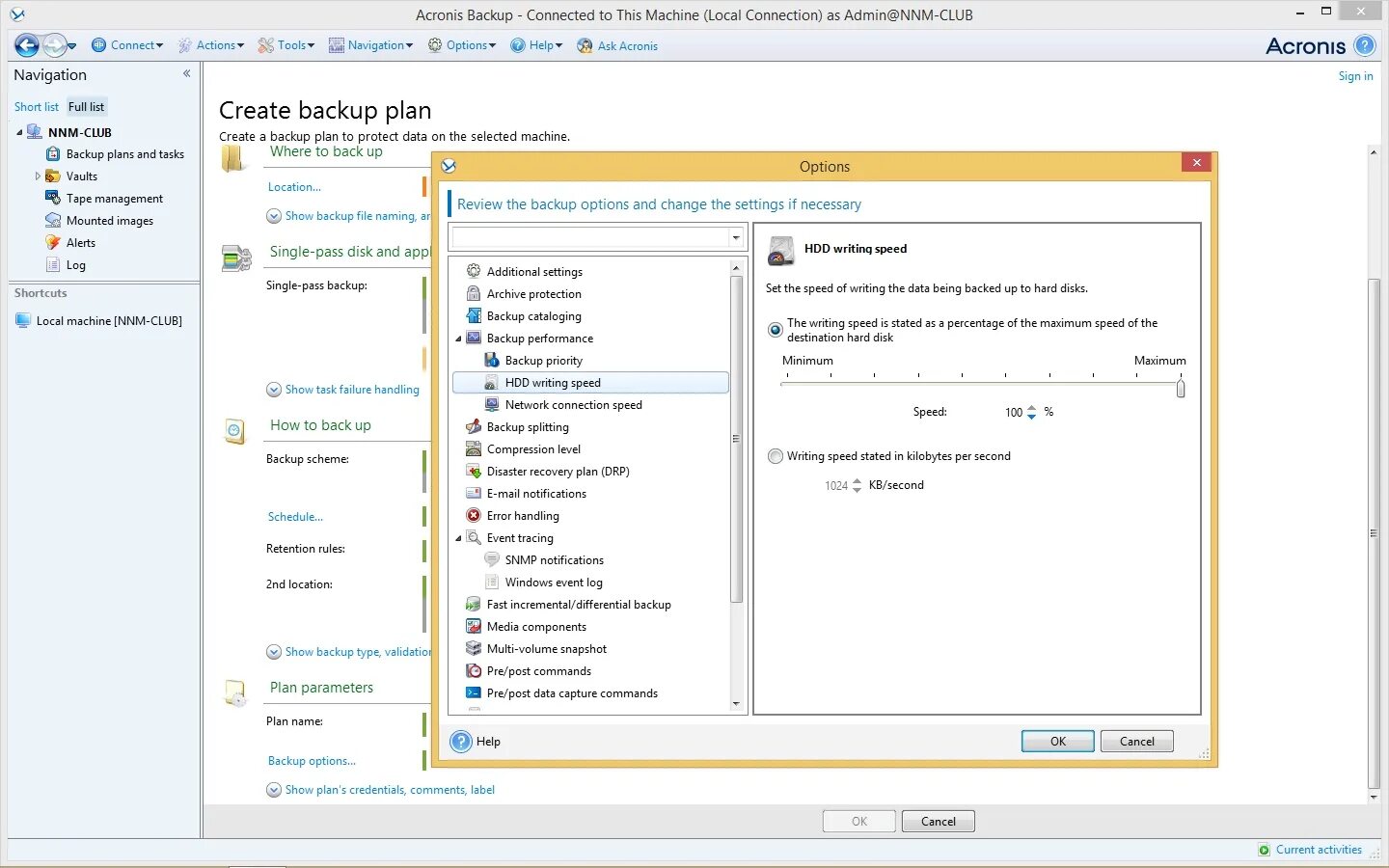Click the Log icon in Navigation
The image size is (1389, 868).
tap(53, 264)
